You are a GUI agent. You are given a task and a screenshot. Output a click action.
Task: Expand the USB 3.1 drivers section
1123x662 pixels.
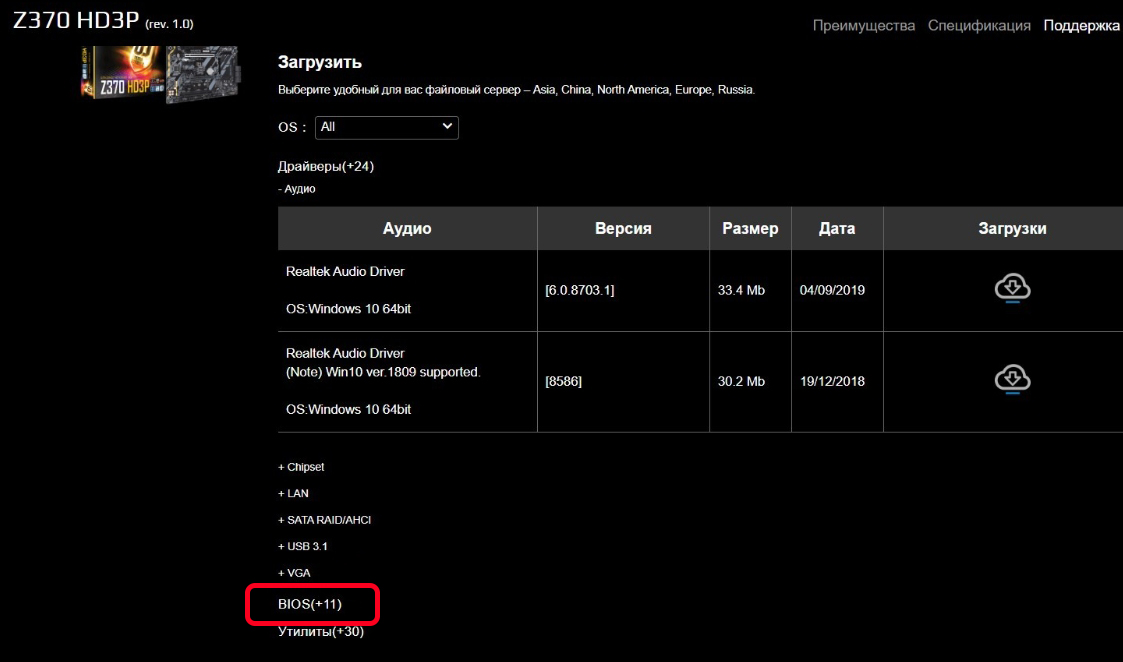pyautogui.click(x=302, y=547)
